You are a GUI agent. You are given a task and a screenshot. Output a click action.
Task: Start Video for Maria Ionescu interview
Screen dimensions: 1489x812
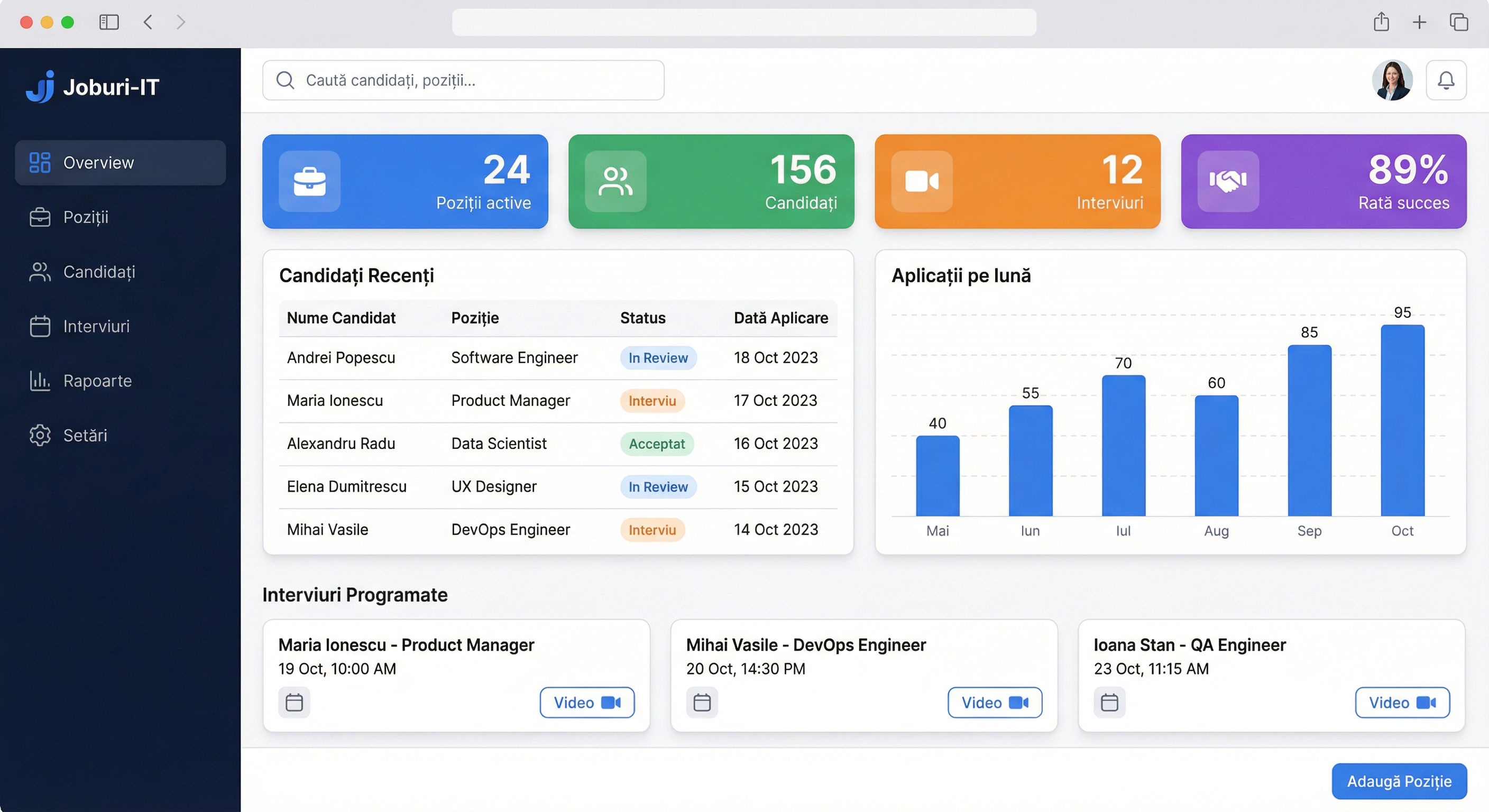587,702
